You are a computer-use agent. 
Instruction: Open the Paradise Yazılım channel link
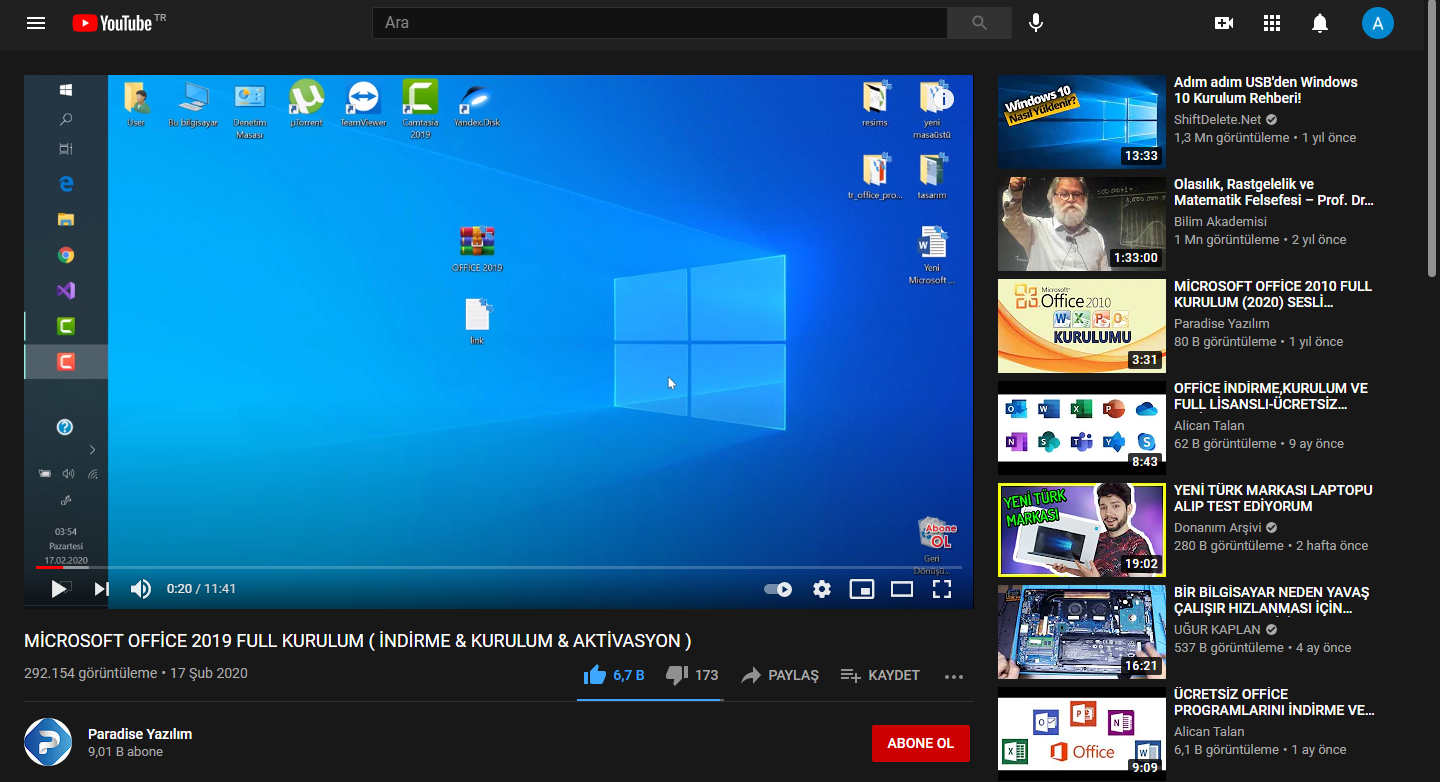click(140, 734)
